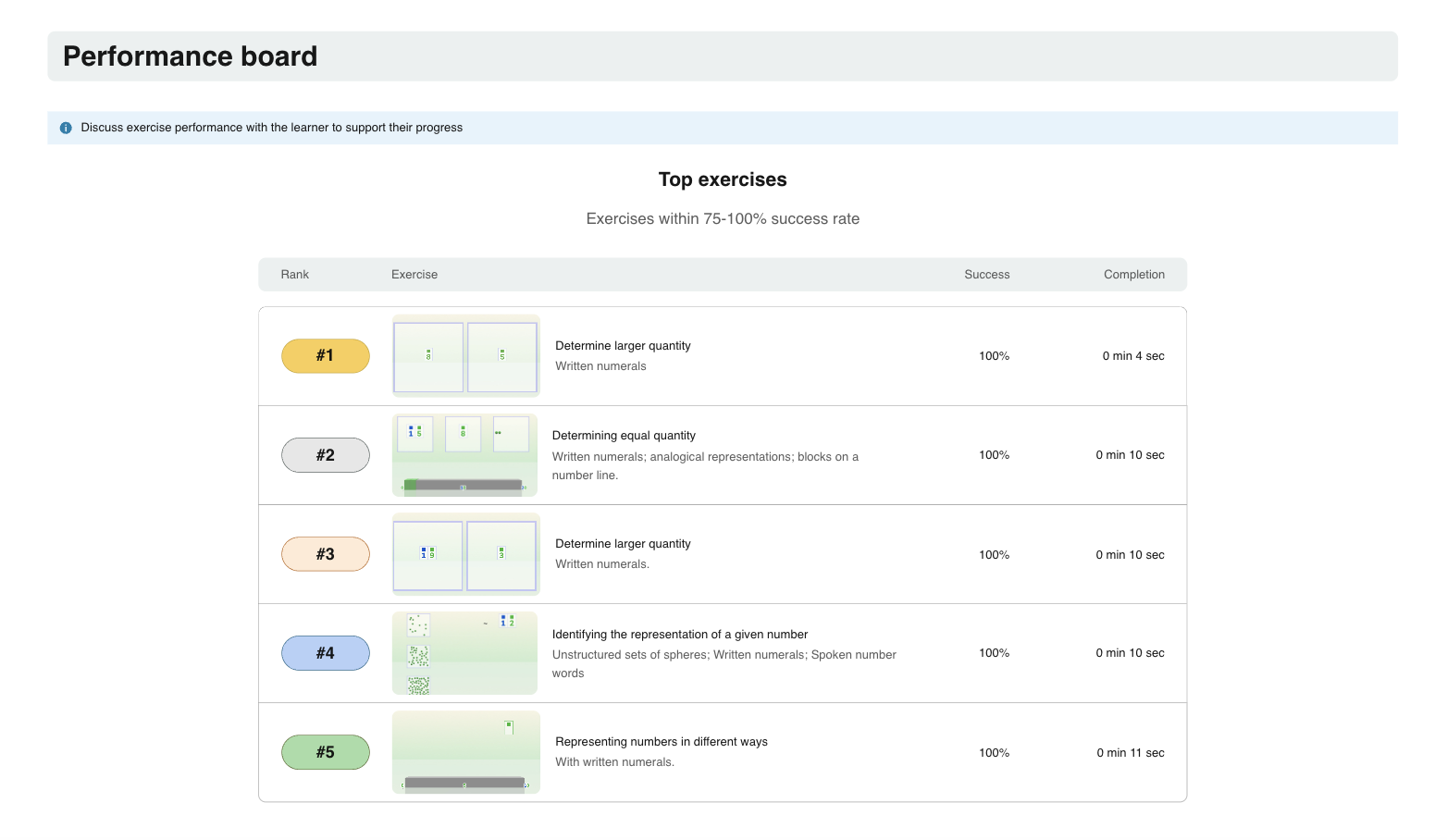Select the green #5 rank badge

[325, 752]
